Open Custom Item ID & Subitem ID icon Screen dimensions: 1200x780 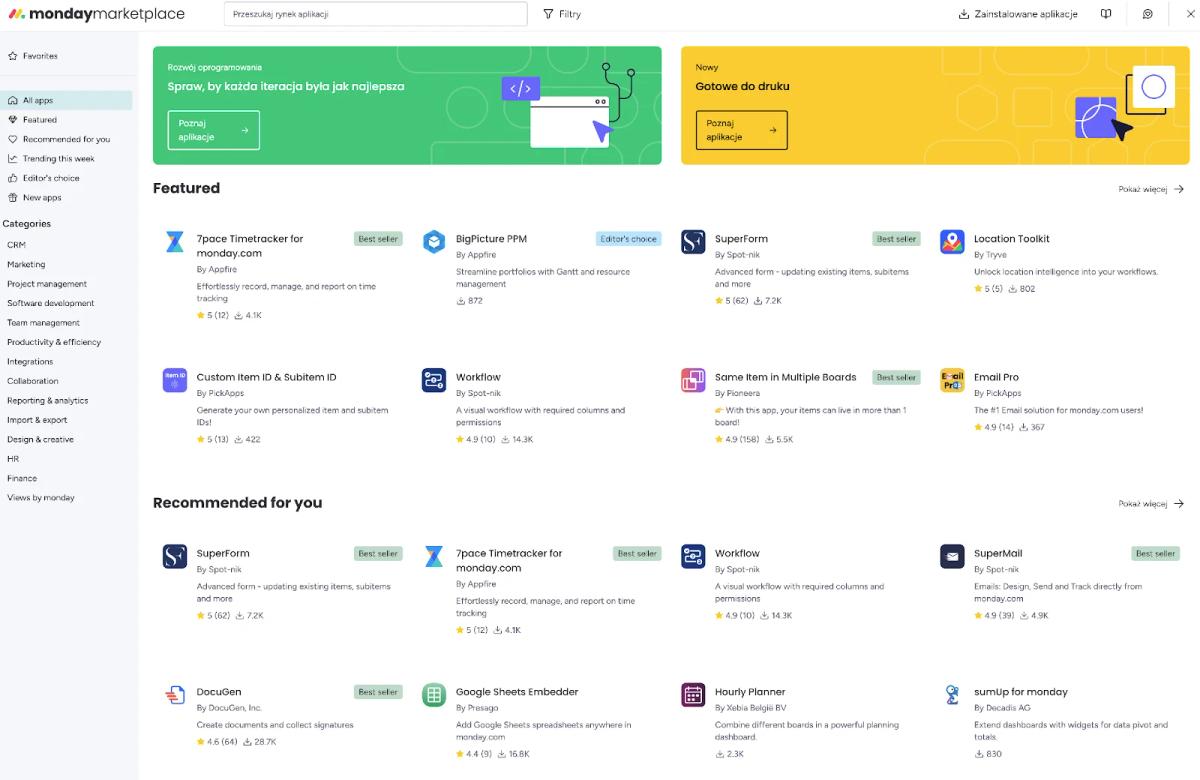click(175, 380)
